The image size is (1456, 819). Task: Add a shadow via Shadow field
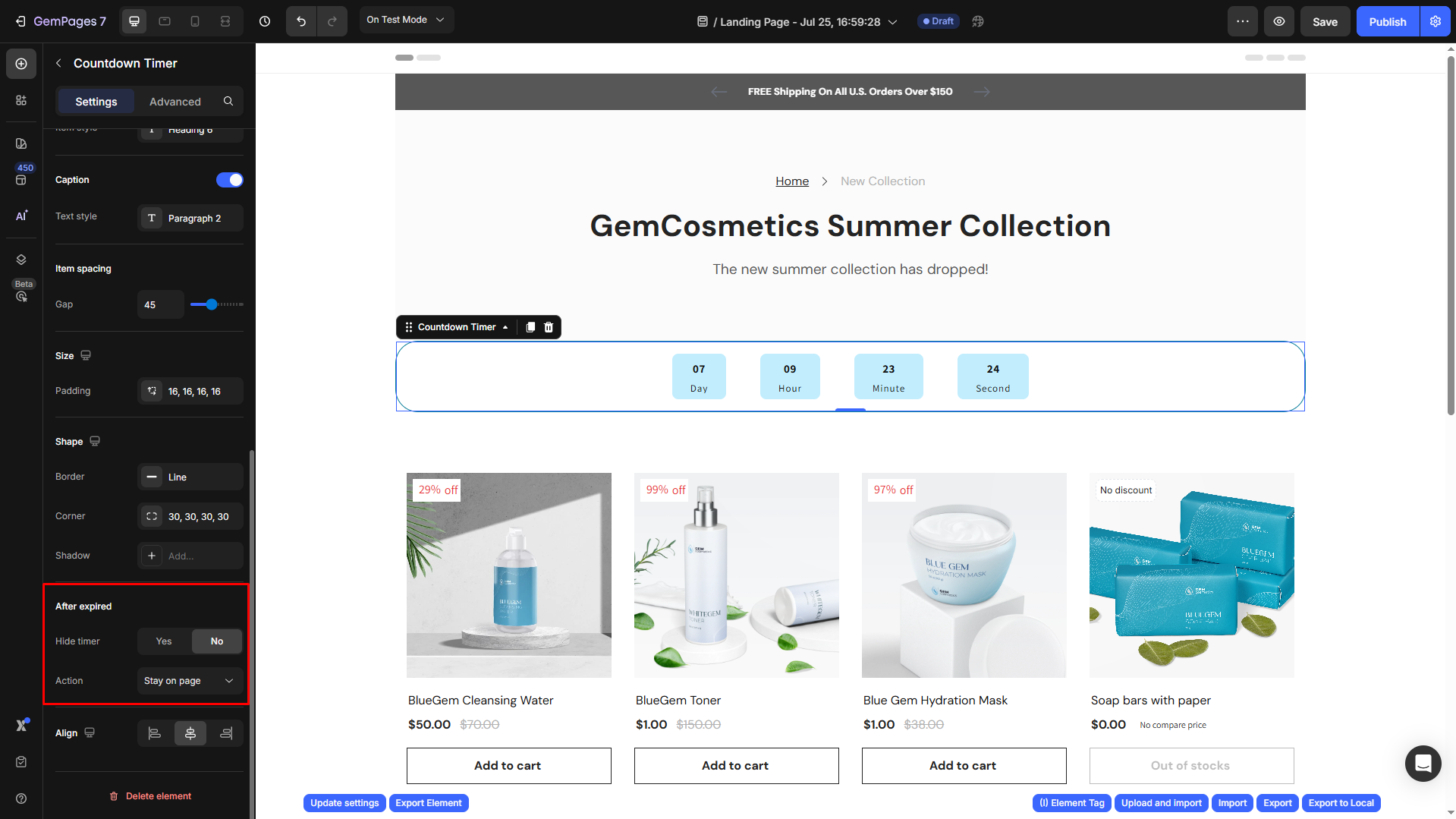(x=190, y=556)
